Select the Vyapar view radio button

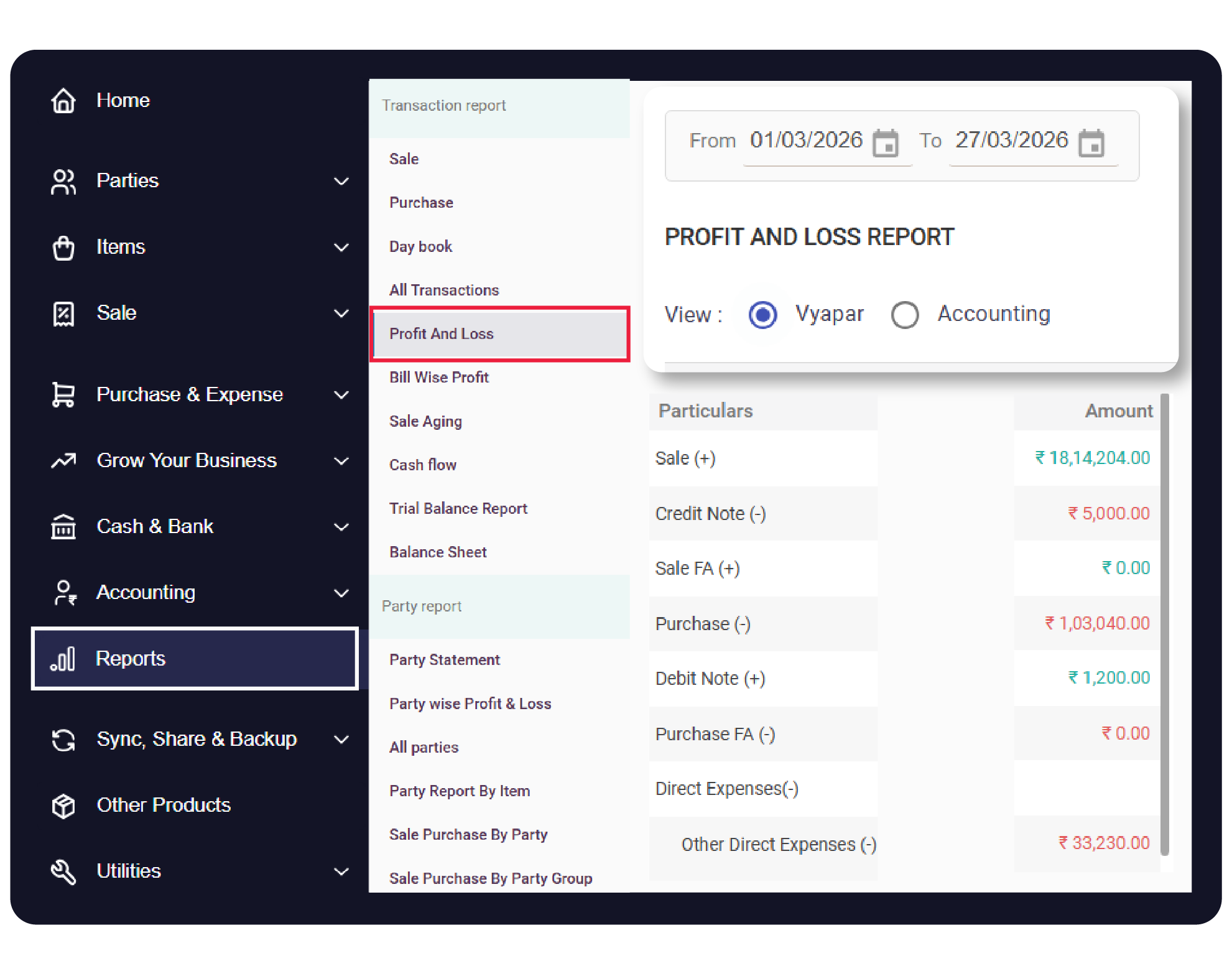click(x=762, y=315)
